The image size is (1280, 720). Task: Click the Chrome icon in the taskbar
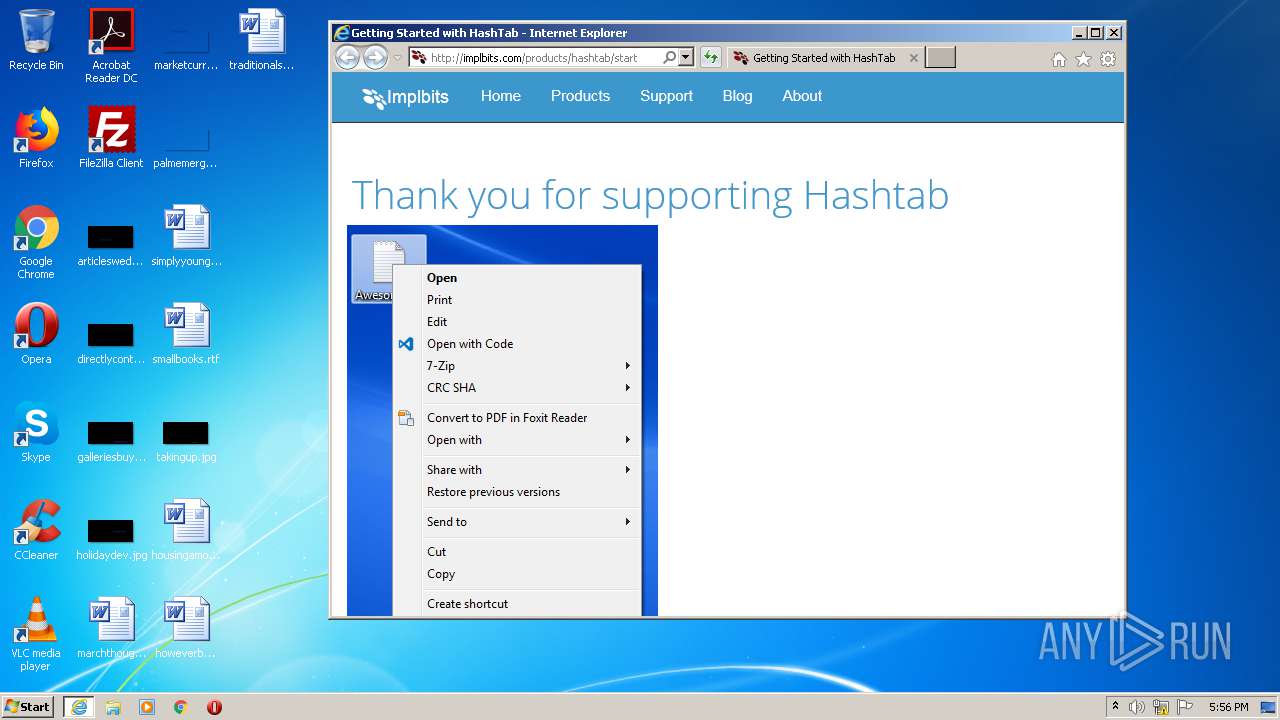pos(180,706)
